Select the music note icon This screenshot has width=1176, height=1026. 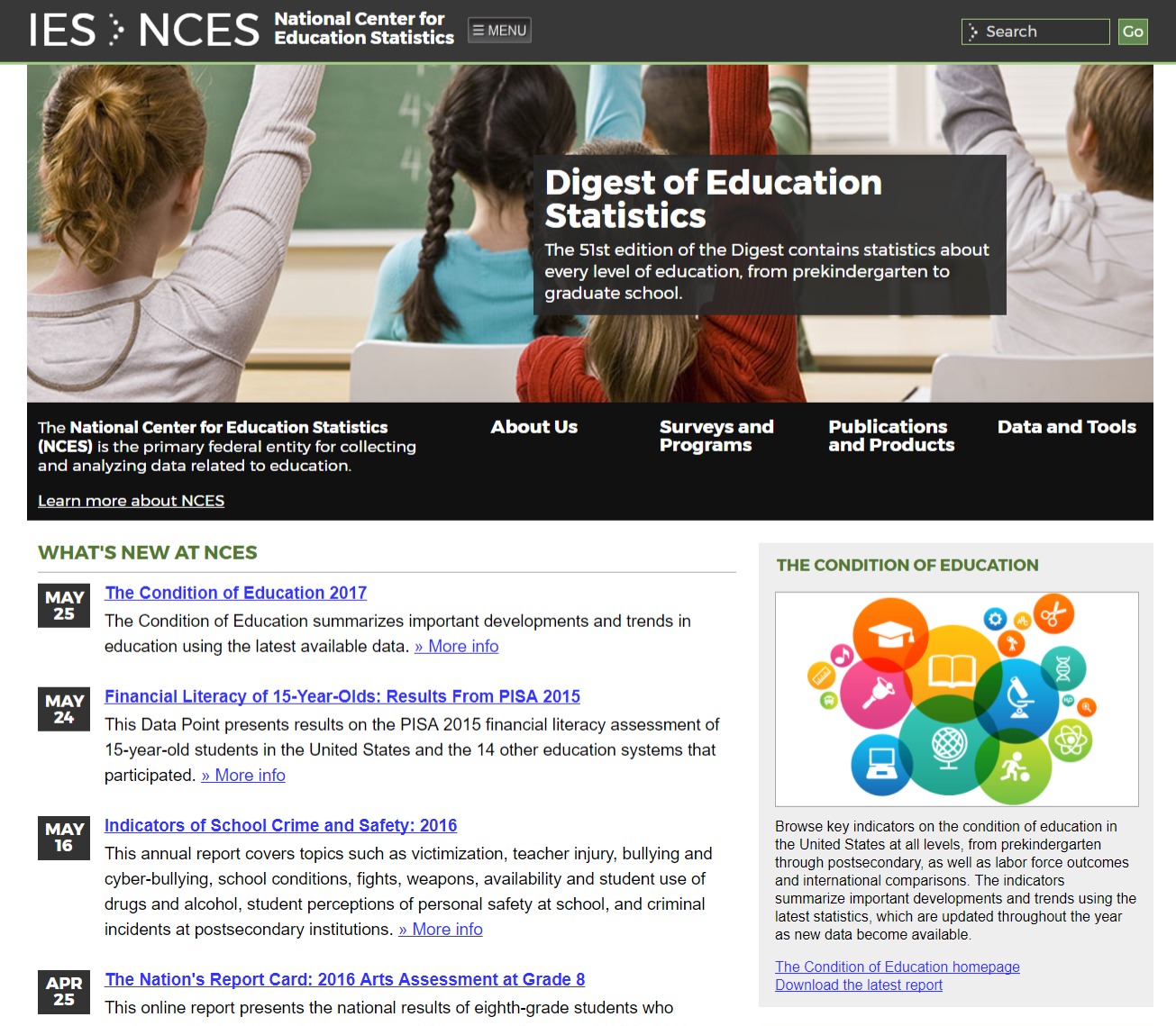[842, 655]
